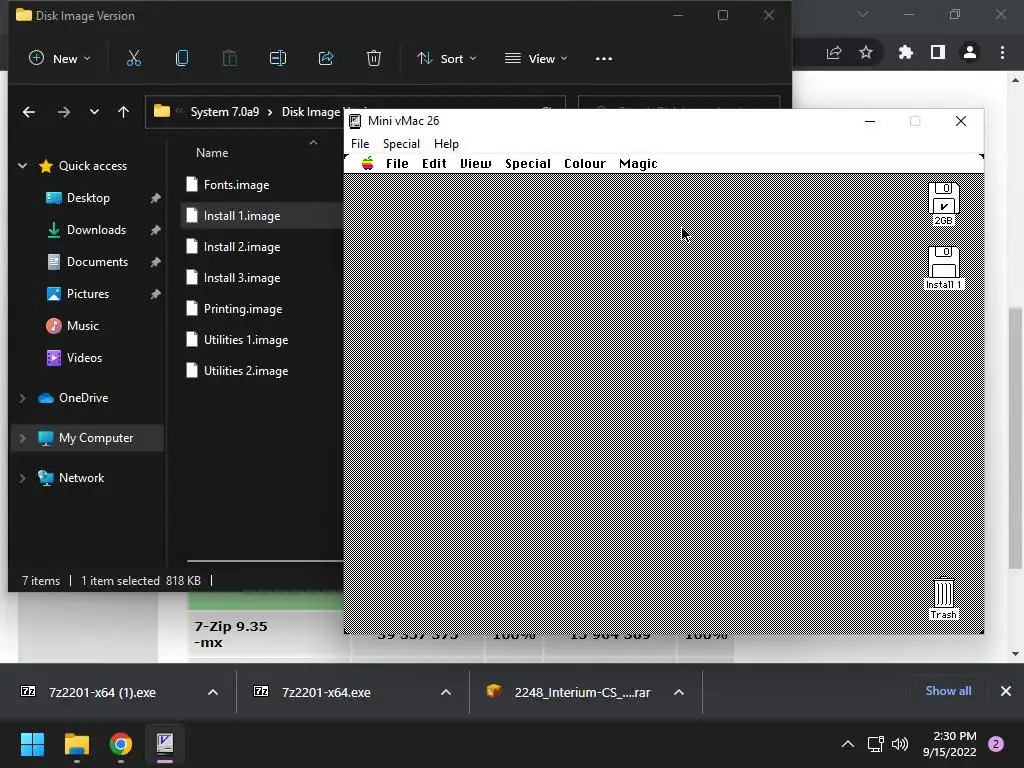Open the emulated Mac's Colour menu
The image size is (1024, 768).
[584, 163]
